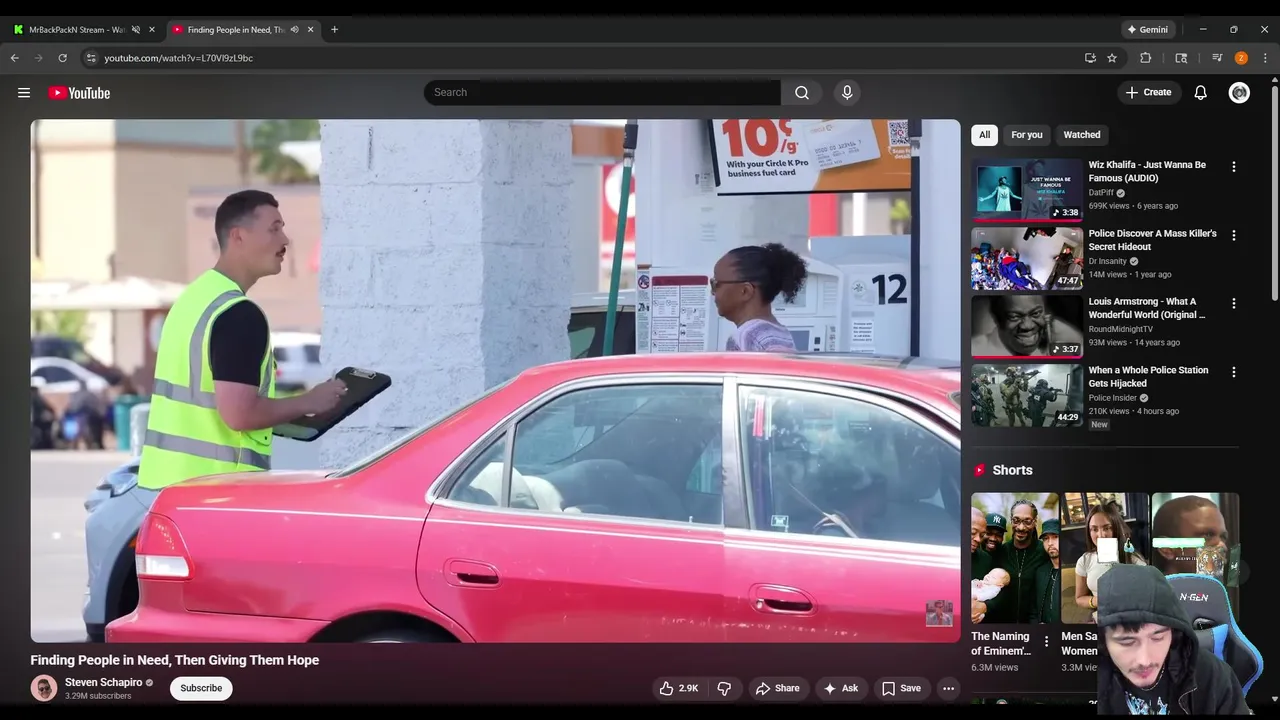Go back in the browser
Image resolution: width=1280 pixels, height=720 pixels.
point(15,58)
